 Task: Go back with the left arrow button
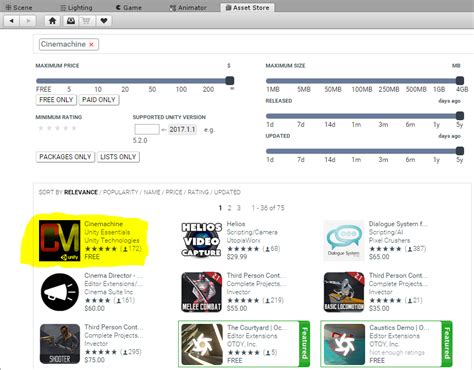pos(12,21)
